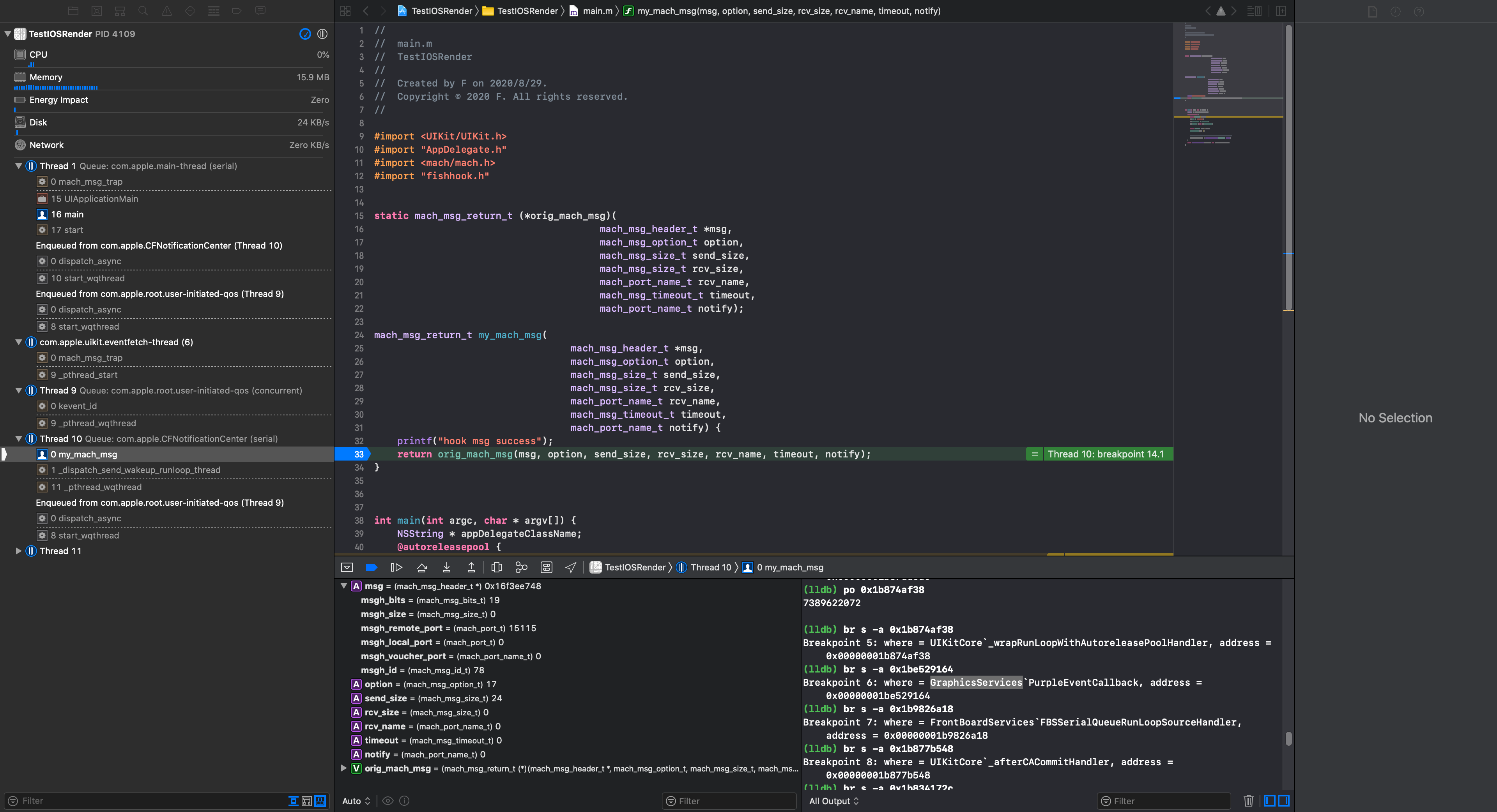Click the related items grid icon

click(x=346, y=11)
